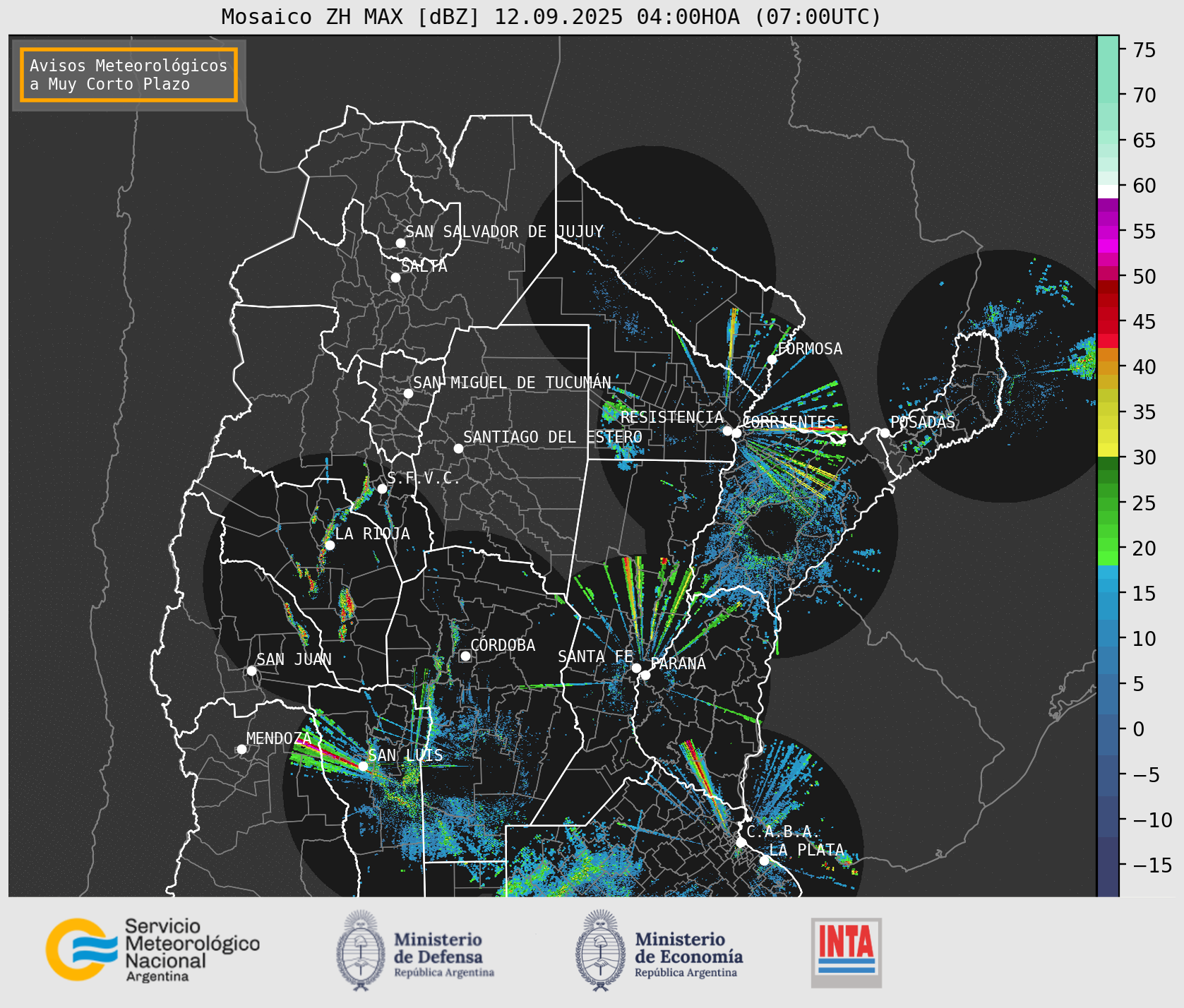The image size is (1184, 1008).
Task: Click the LA PLATA label
Action: pyautogui.click(x=806, y=850)
